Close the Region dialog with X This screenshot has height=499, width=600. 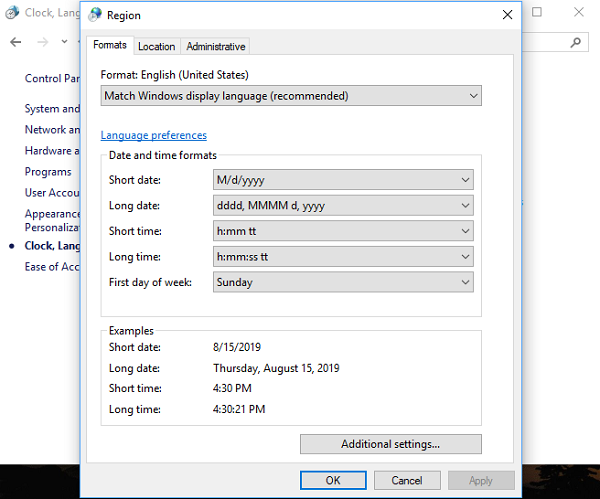pyautogui.click(x=507, y=15)
